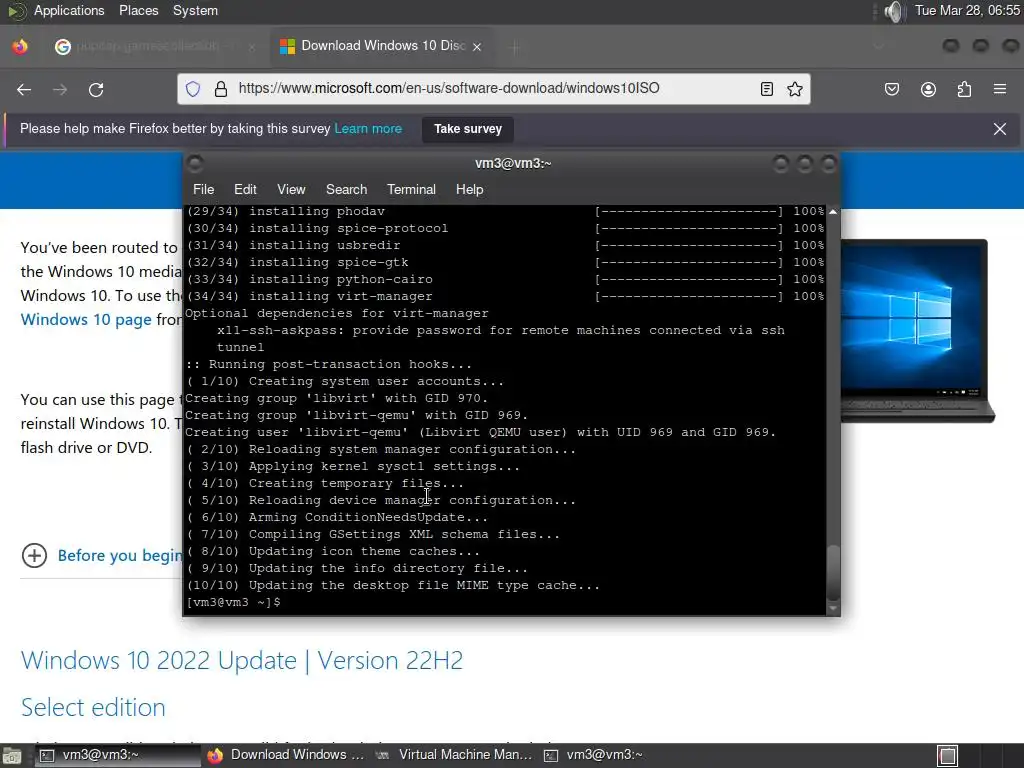Open the terminal Help menu

pos(469,189)
